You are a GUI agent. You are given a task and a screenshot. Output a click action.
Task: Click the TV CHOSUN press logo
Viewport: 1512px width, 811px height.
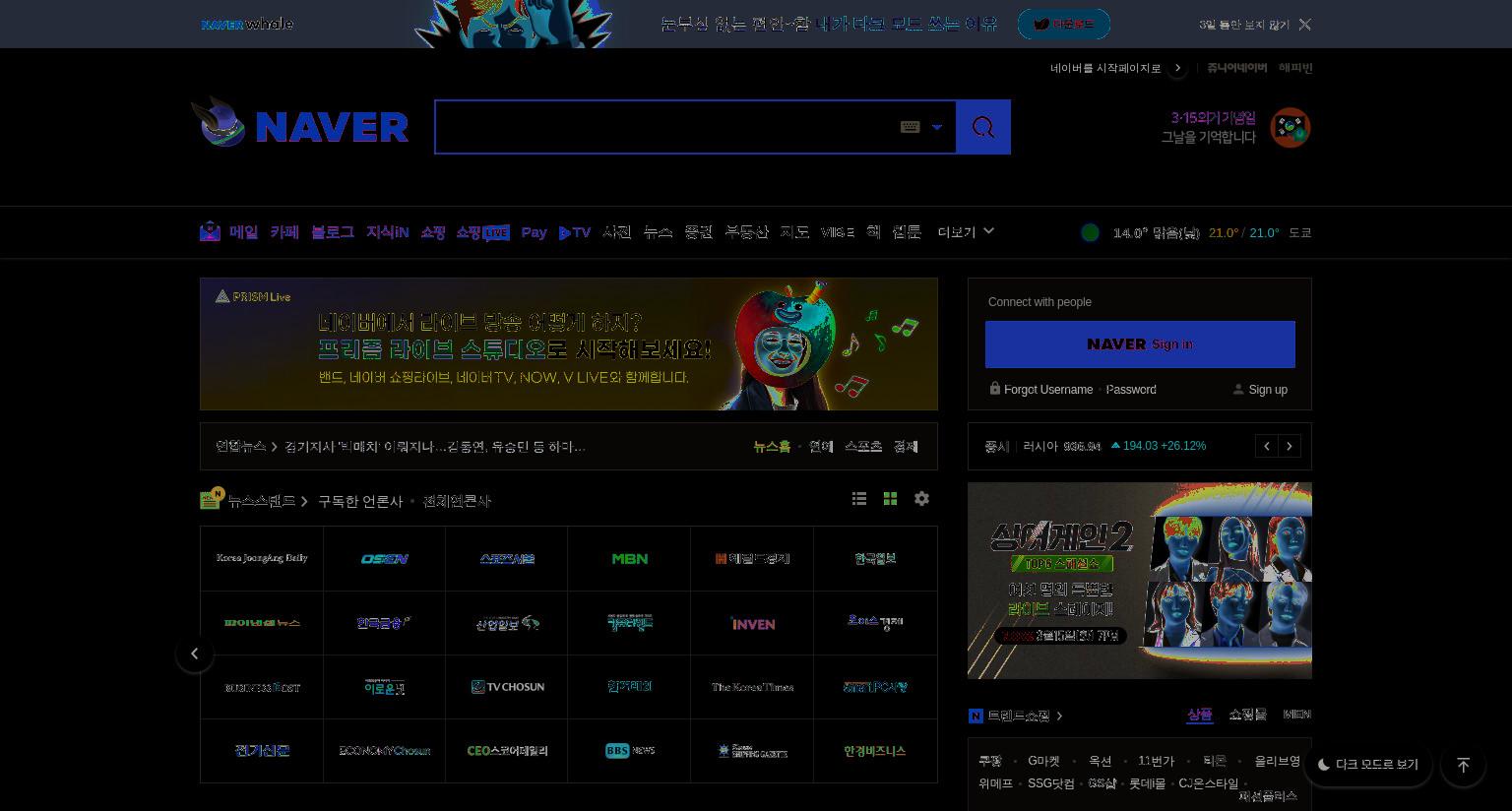coord(507,687)
